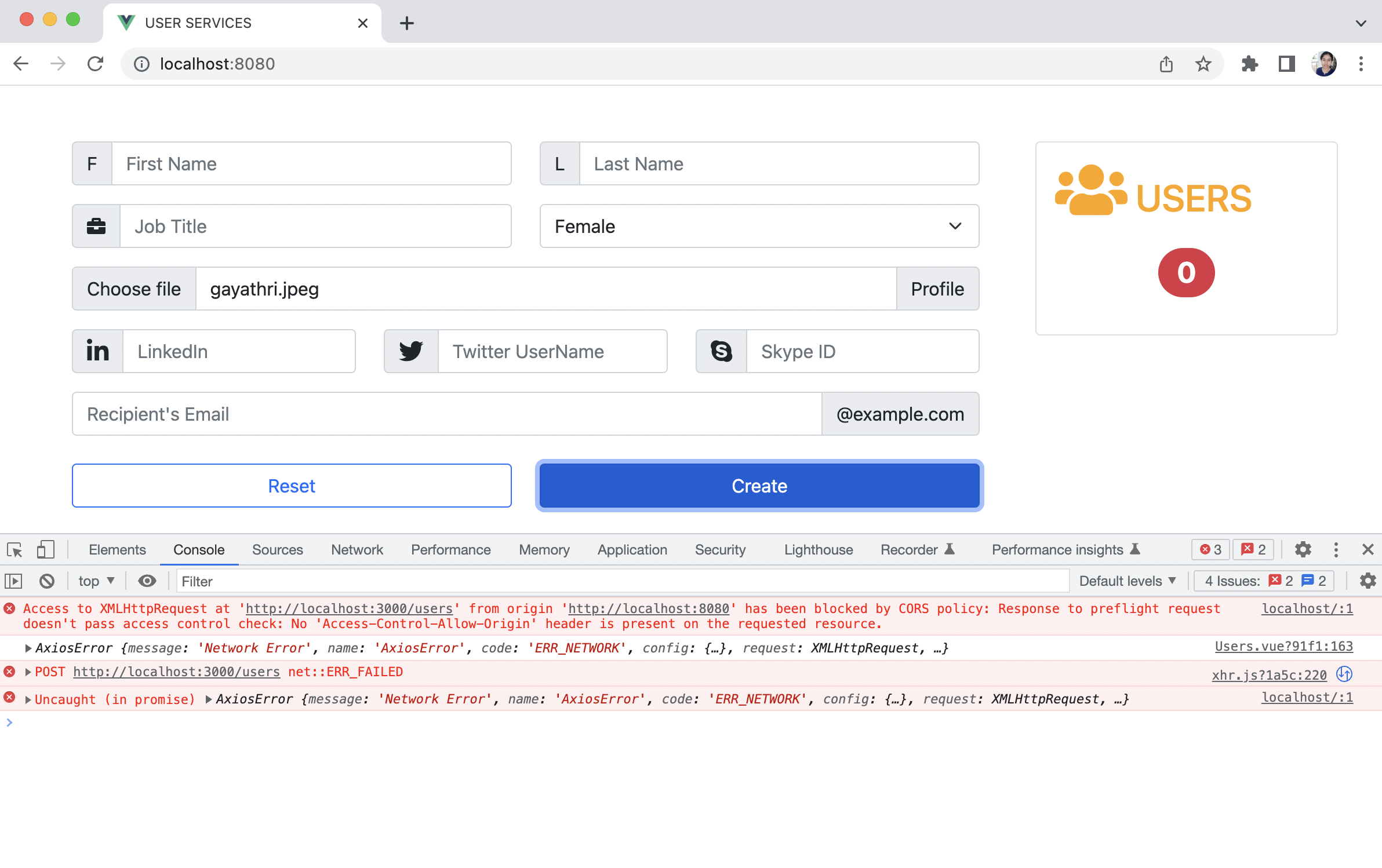Click the bookmark star in address bar
The image size is (1382, 868).
tap(1203, 64)
